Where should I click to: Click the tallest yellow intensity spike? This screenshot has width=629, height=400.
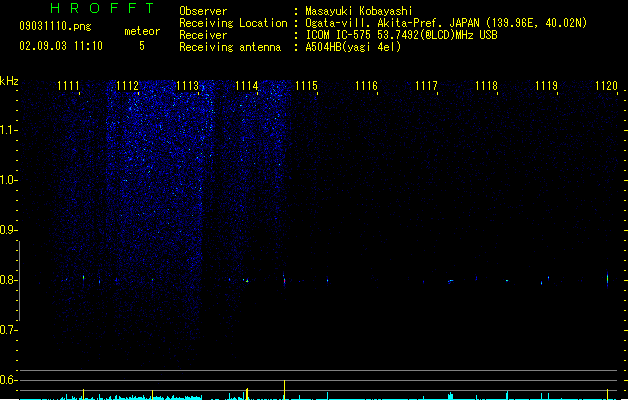[x=284, y=390]
